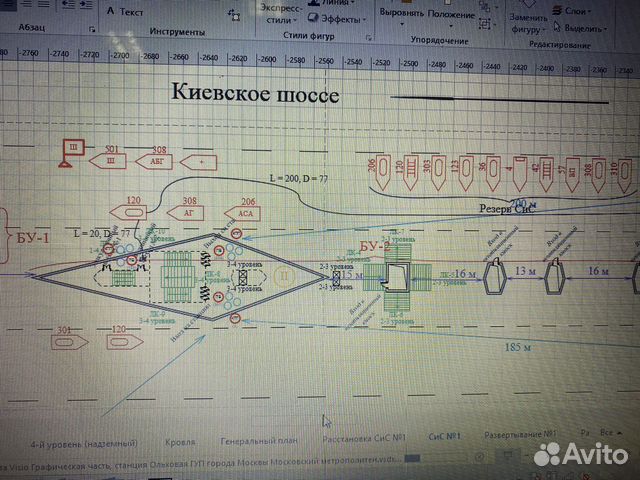Switch to the Генеральный план page tab
The image size is (640, 480).
pos(259,441)
